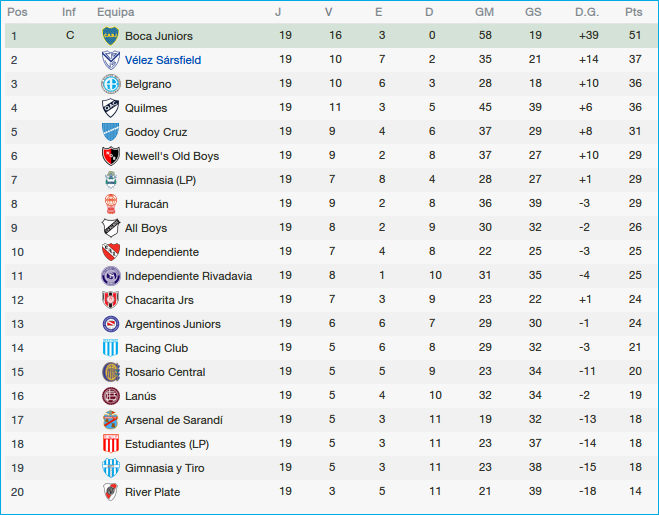This screenshot has width=659, height=515.
Task: Click the Equipa column header
Action: pos(116,12)
